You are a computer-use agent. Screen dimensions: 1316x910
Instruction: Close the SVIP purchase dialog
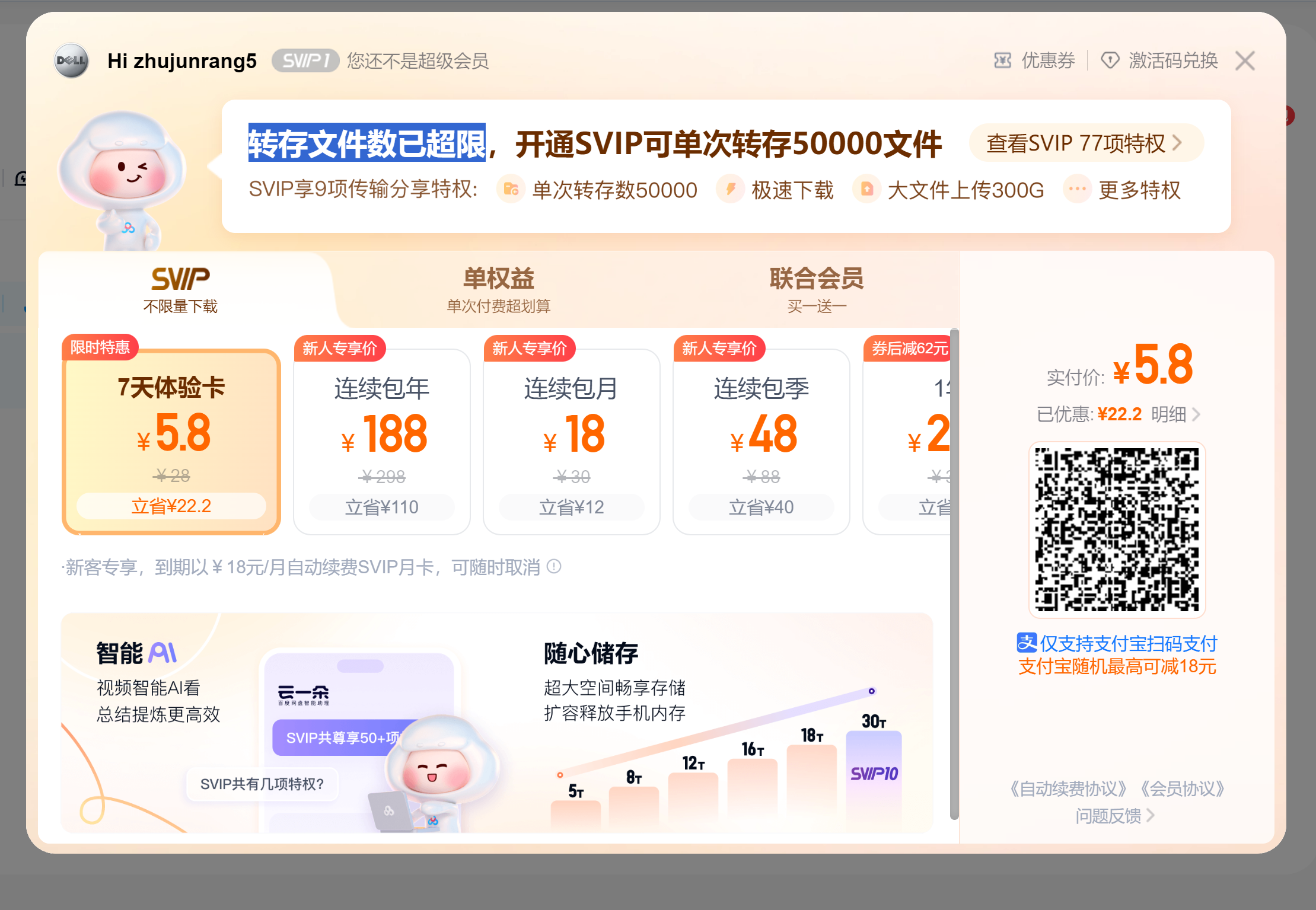point(1245,60)
